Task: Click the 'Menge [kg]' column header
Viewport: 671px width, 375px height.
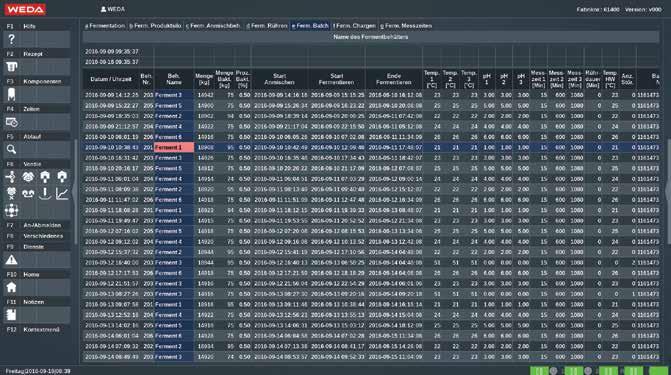Action: (x=204, y=79)
